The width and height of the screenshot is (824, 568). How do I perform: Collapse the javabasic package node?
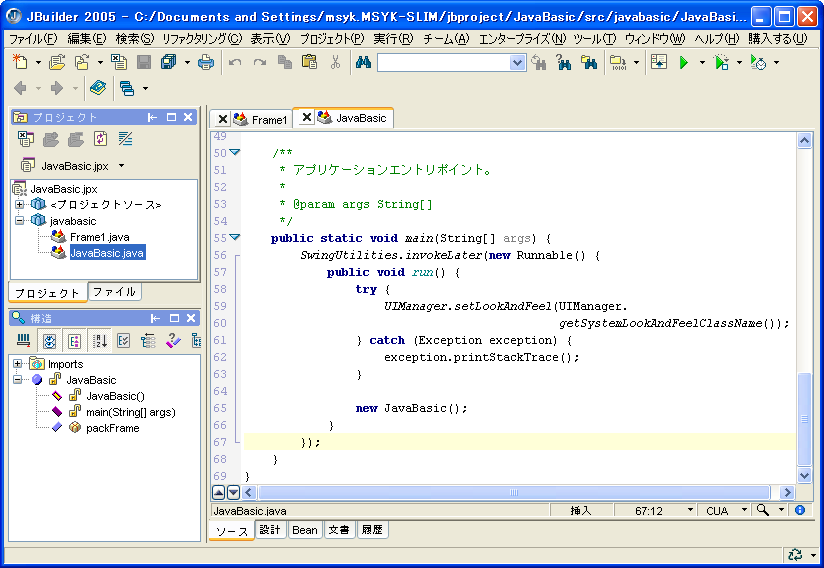(18, 221)
